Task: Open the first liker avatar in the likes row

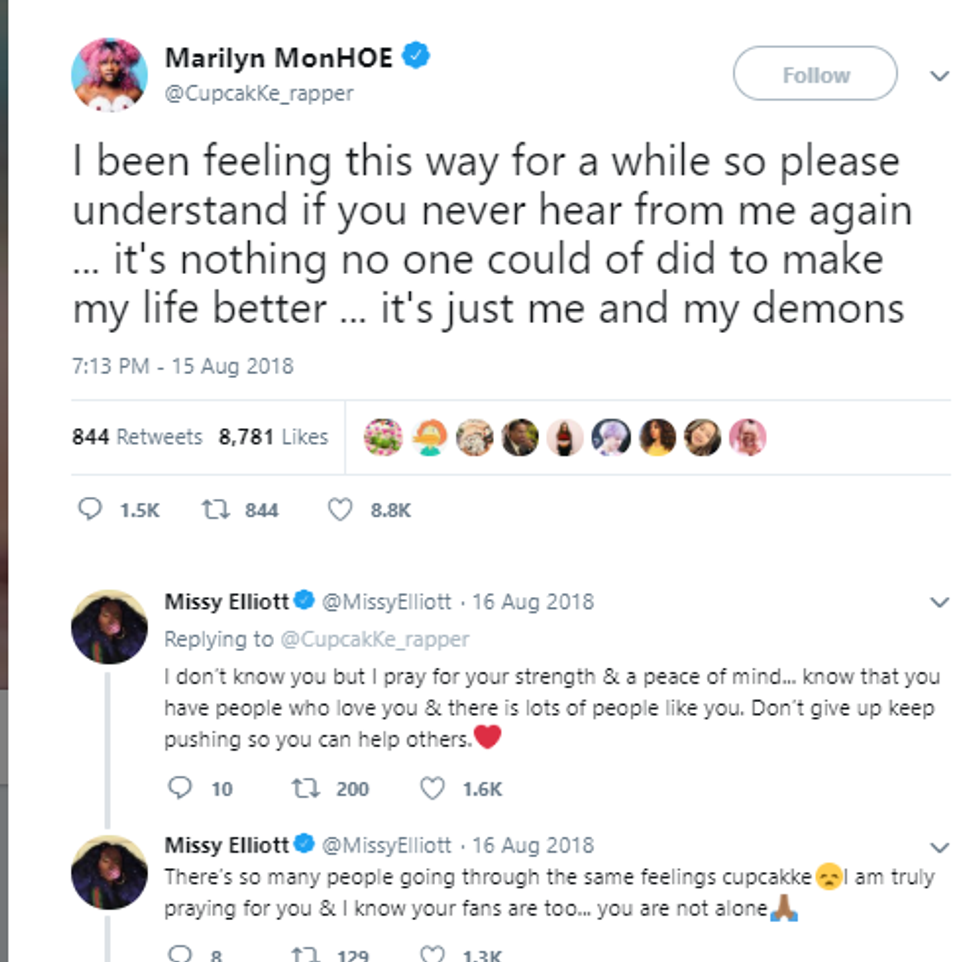Action: pyautogui.click(x=383, y=437)
